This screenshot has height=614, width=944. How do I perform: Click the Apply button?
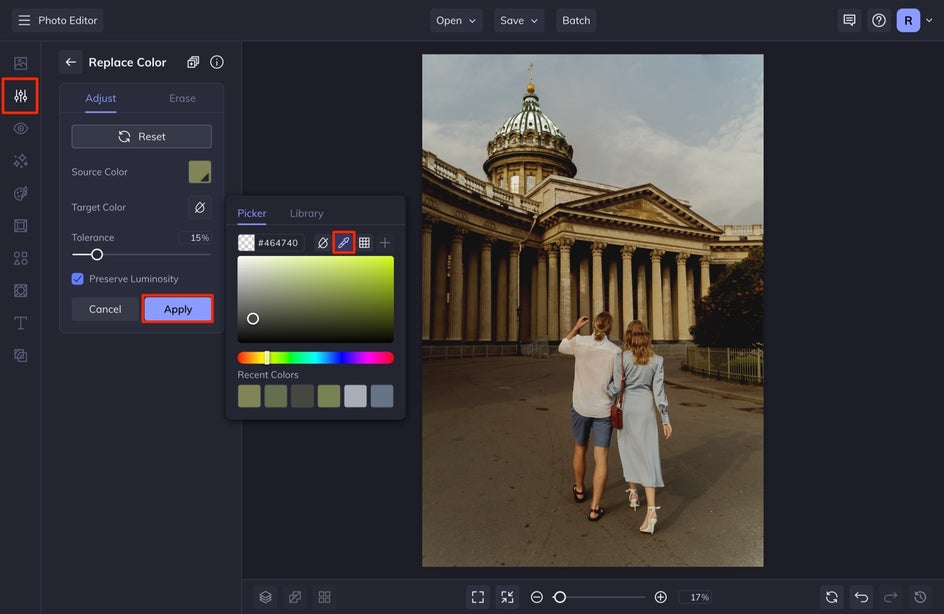click(x=178, y=309)
